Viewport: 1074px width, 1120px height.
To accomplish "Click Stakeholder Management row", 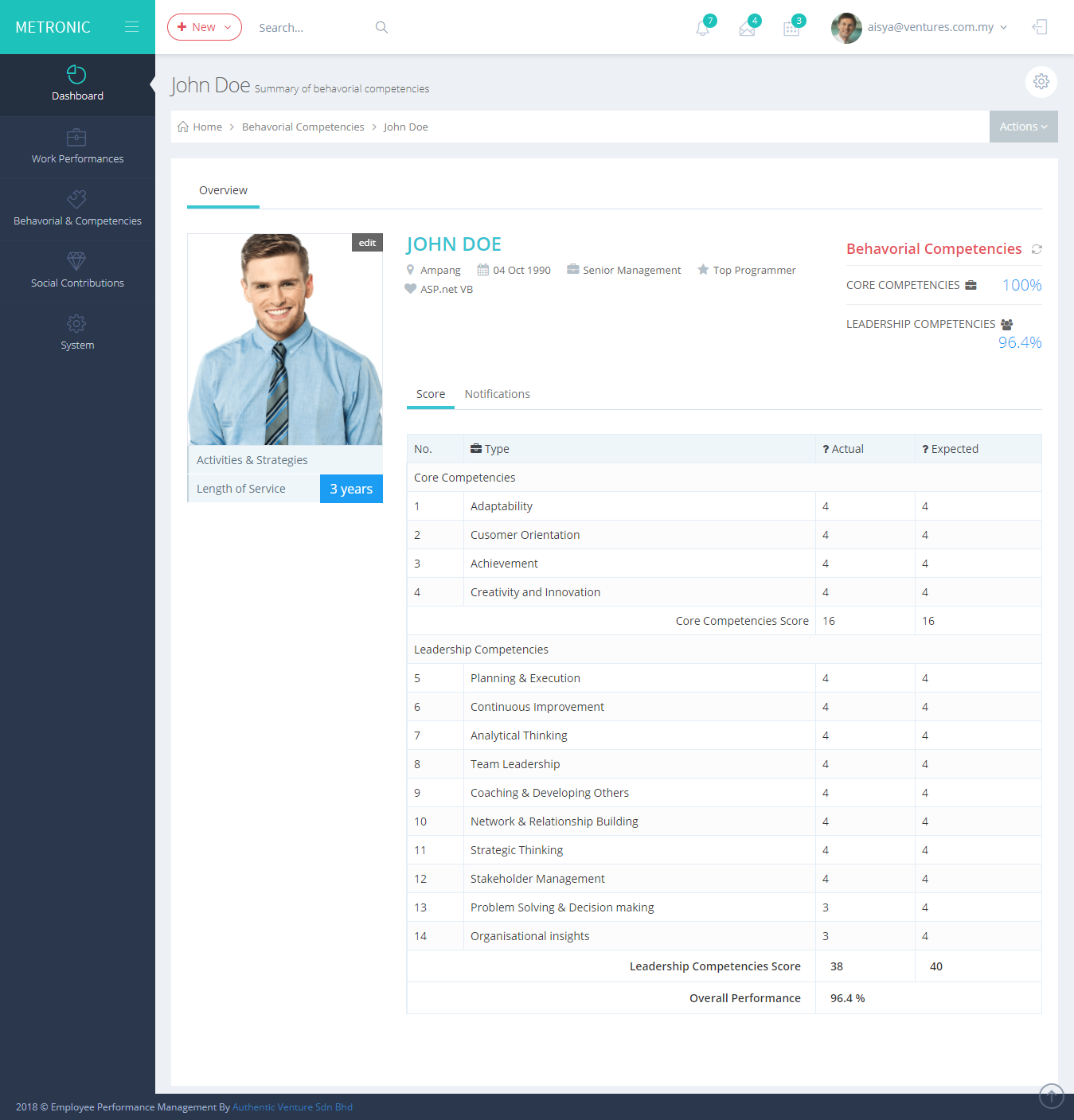I will [x=724, y=879].
